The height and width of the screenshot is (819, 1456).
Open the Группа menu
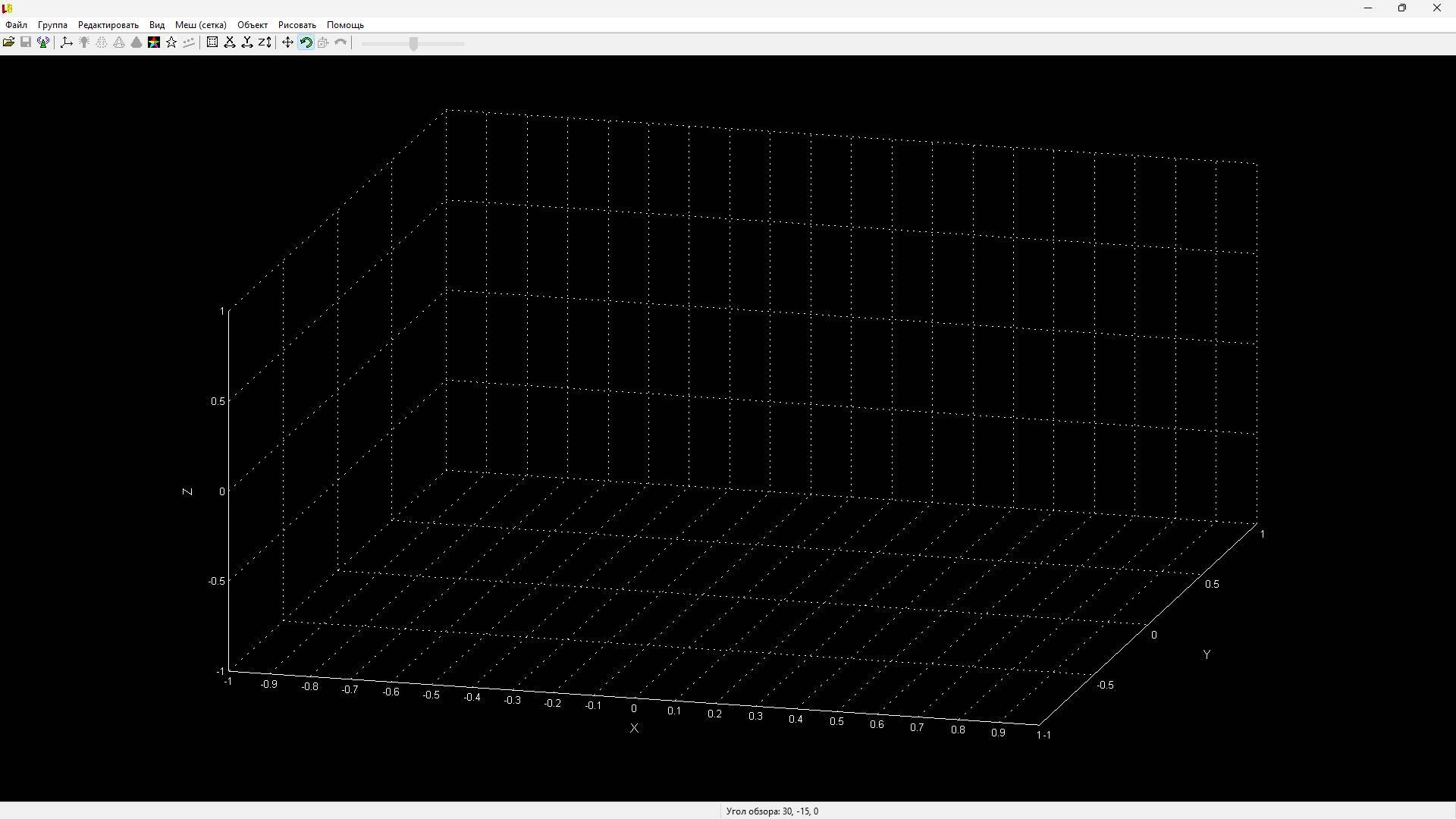52,25
